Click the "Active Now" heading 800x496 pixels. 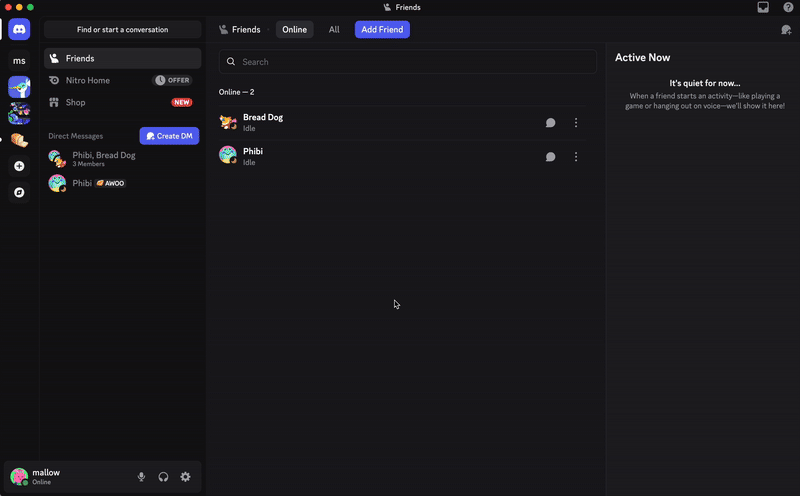(x=642, y=58)
